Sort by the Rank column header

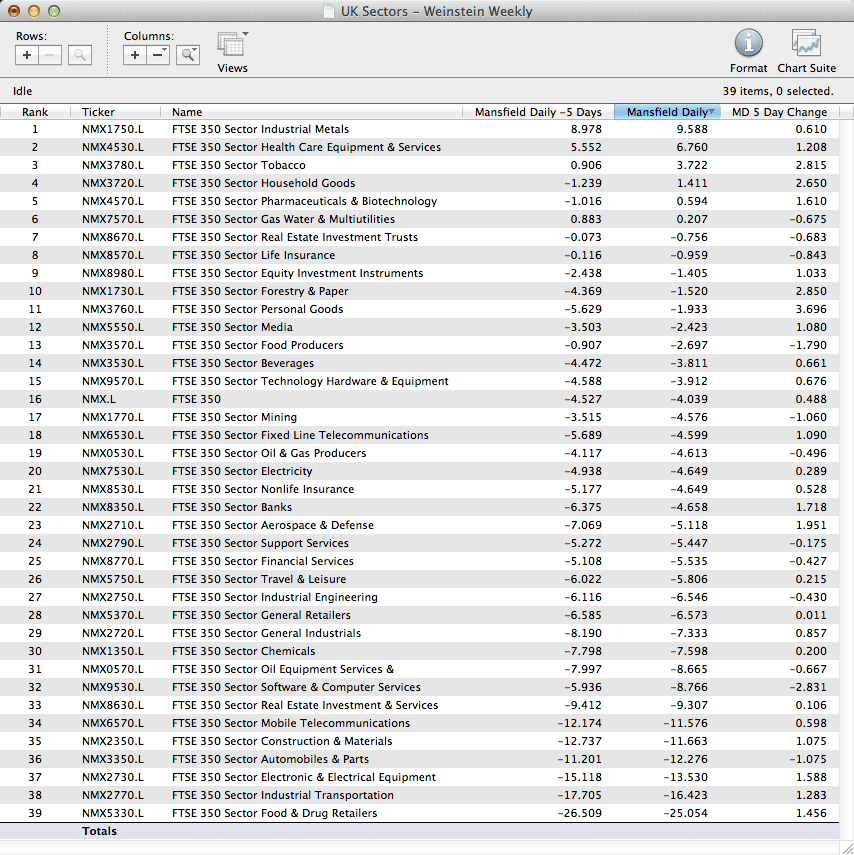pyautogui.click(x=35, y=112)
